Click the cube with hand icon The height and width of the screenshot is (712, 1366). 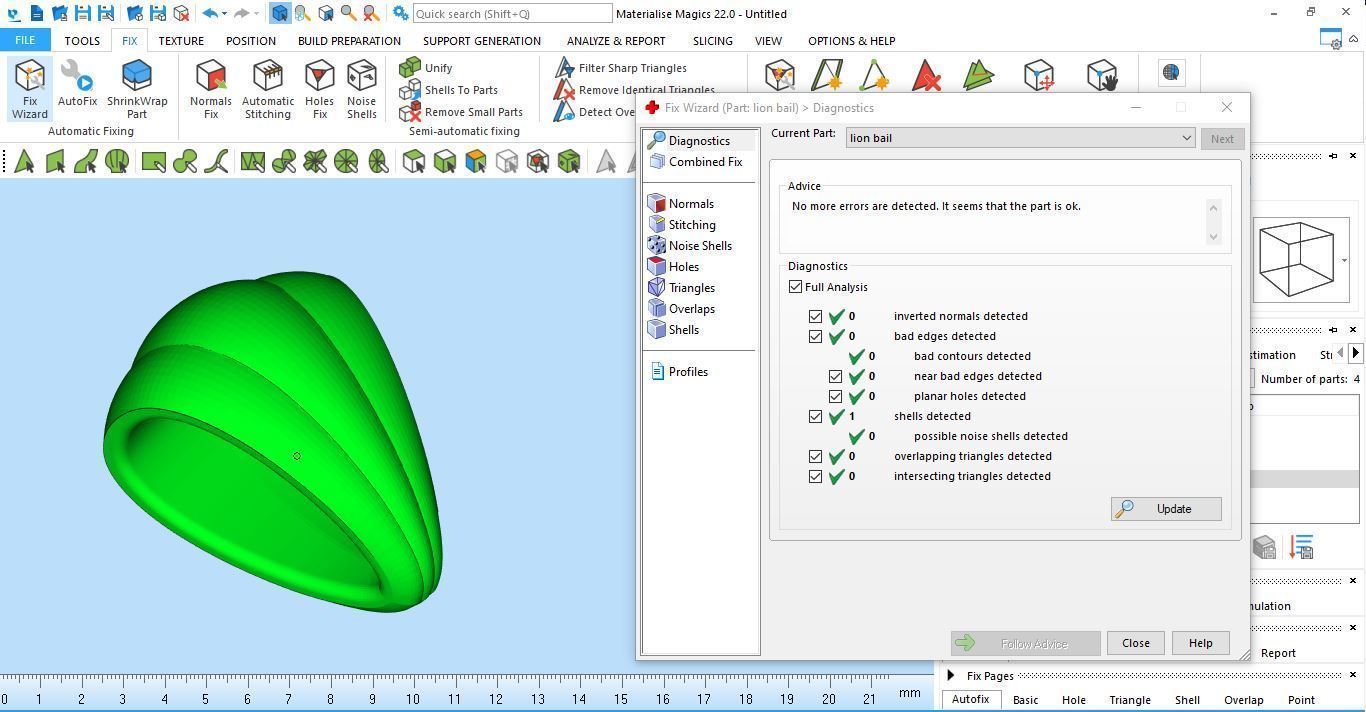coord(1101,75)
